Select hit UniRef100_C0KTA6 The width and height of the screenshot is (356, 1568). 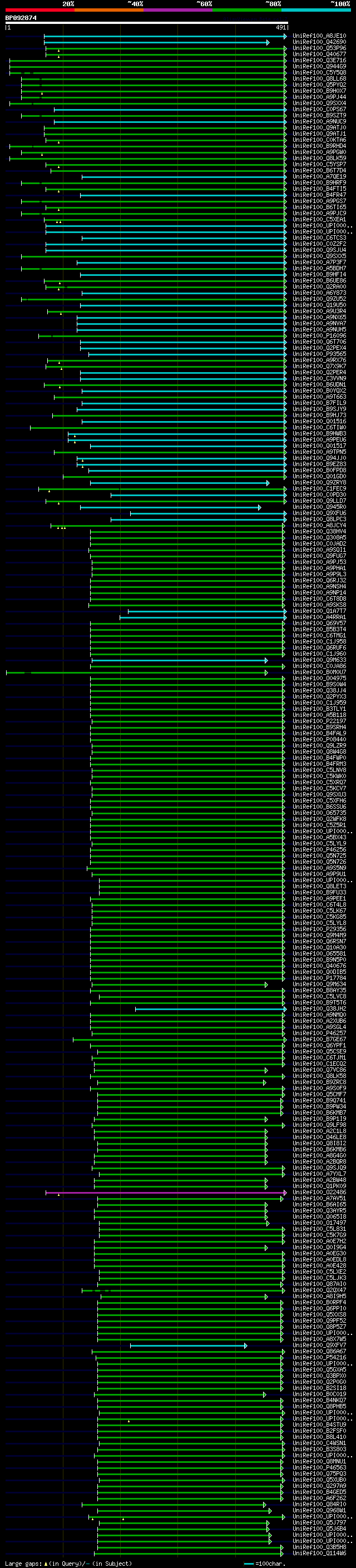coord(319,140)
